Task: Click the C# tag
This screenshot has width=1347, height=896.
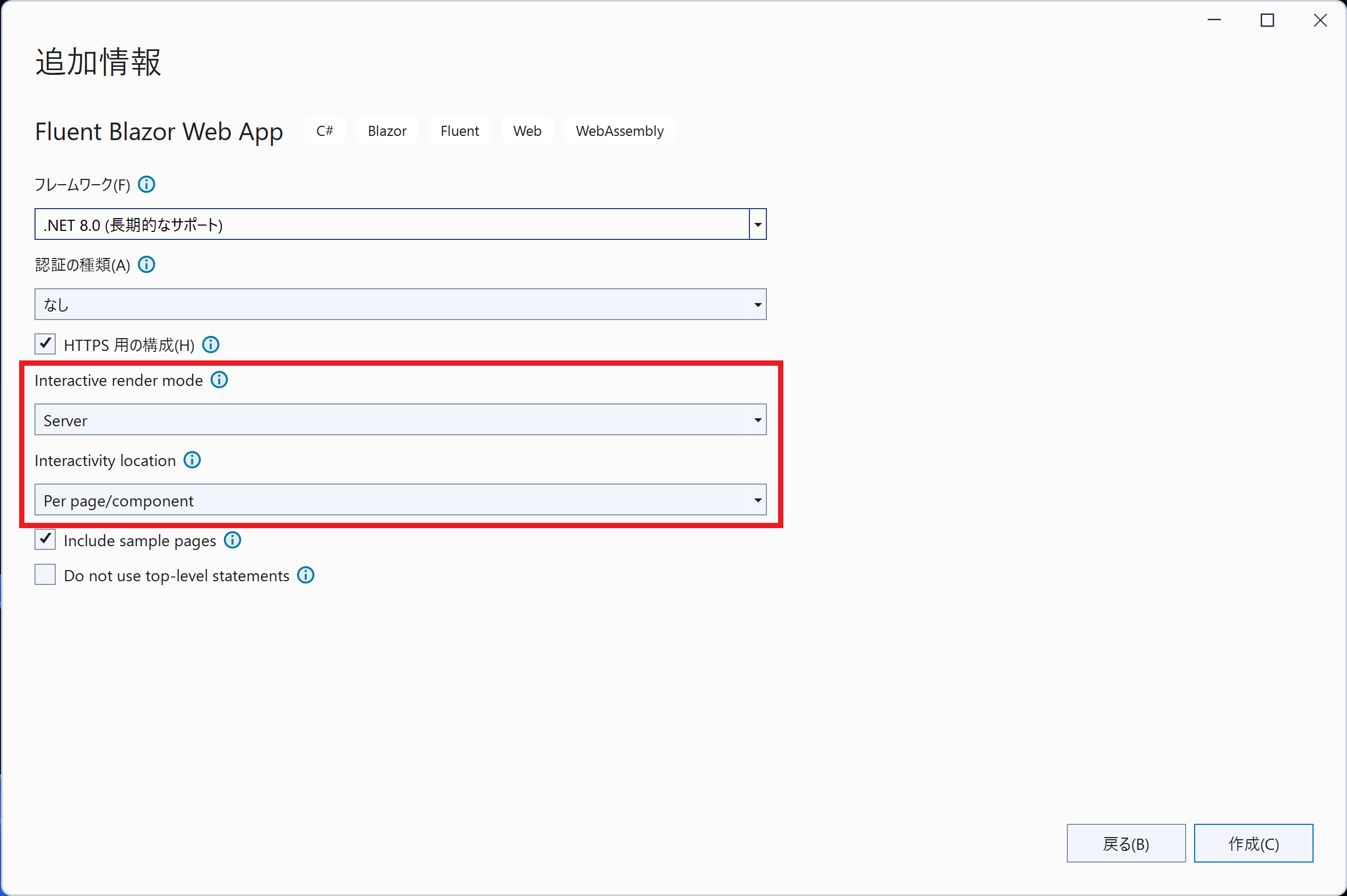Action: click(325, 131)
